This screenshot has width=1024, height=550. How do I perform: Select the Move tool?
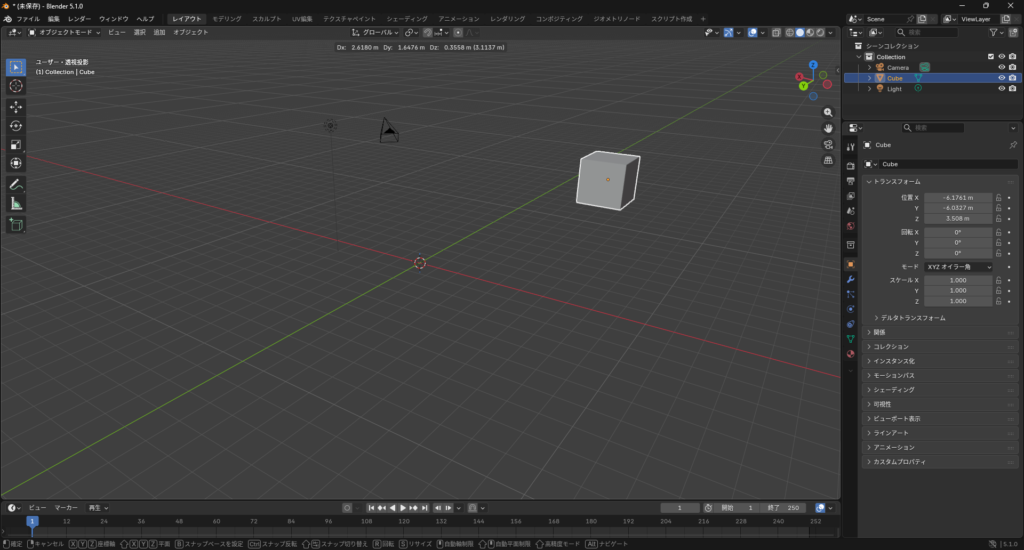pos(16,107)
